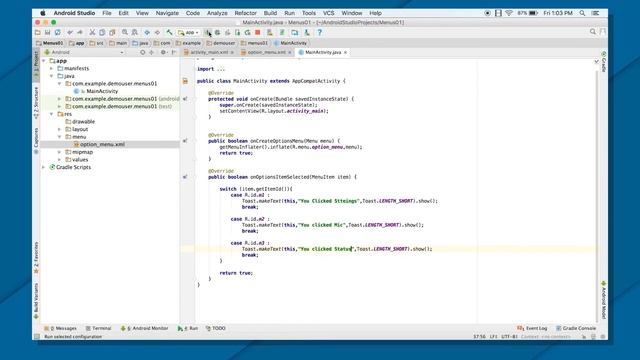Collapse the app module node
The width and height of the screenshot is (640, 360).
click(x=44, y=61)
